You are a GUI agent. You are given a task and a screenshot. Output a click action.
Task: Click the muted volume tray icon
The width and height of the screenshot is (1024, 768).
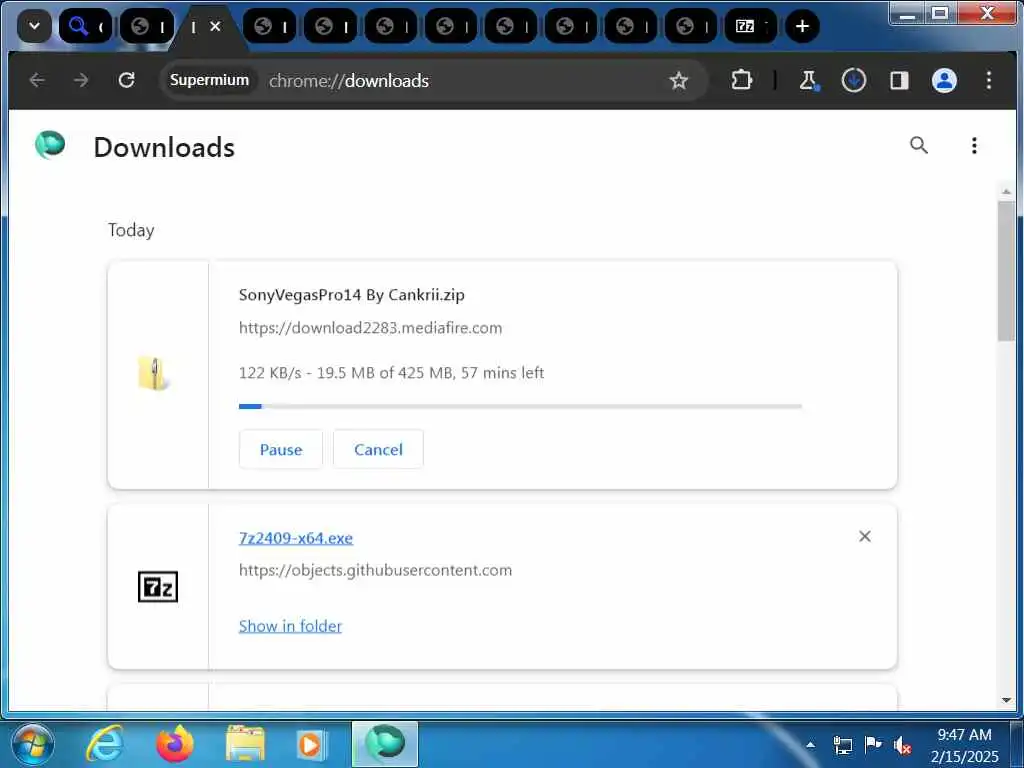903,745
